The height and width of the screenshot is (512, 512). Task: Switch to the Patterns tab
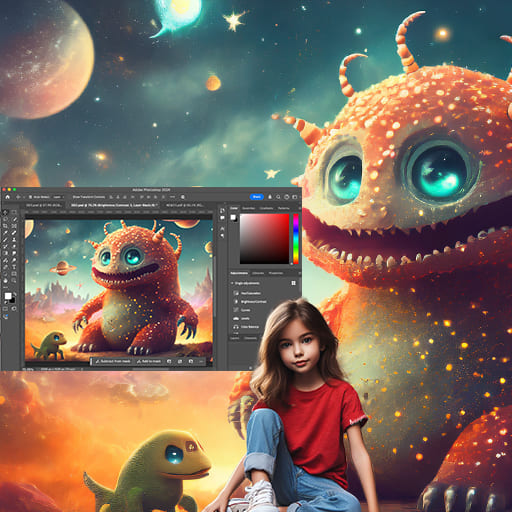point(284,208)
